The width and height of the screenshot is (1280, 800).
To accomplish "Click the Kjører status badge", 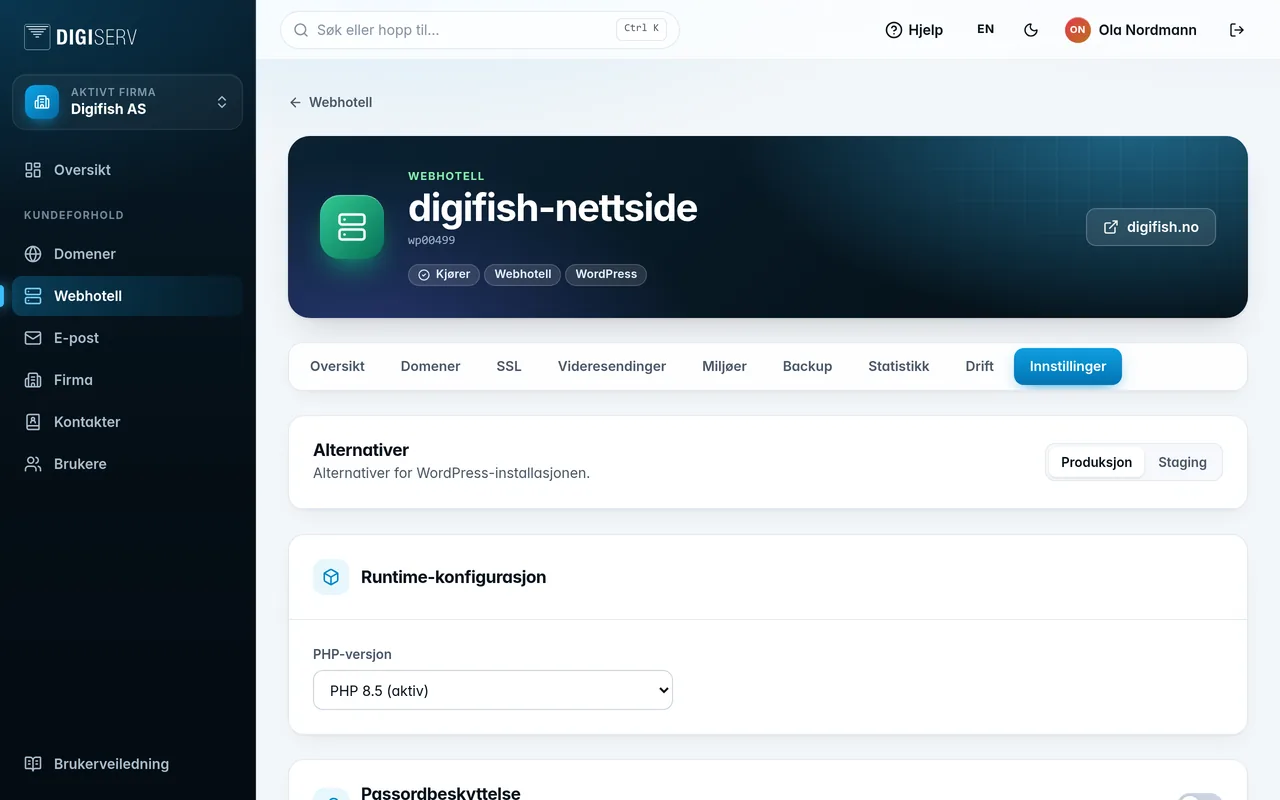I will pyautogui.click(x=444, y=274).
